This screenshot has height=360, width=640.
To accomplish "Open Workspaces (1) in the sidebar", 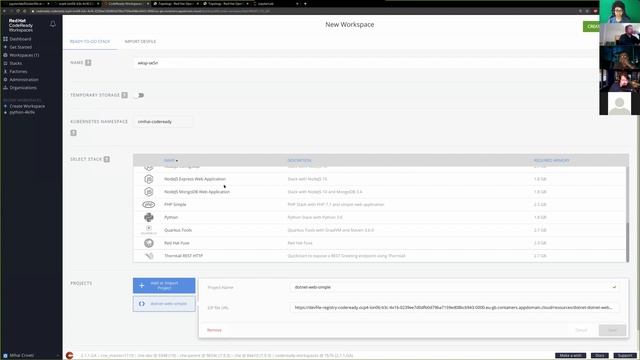I will (x=24, y=55).
